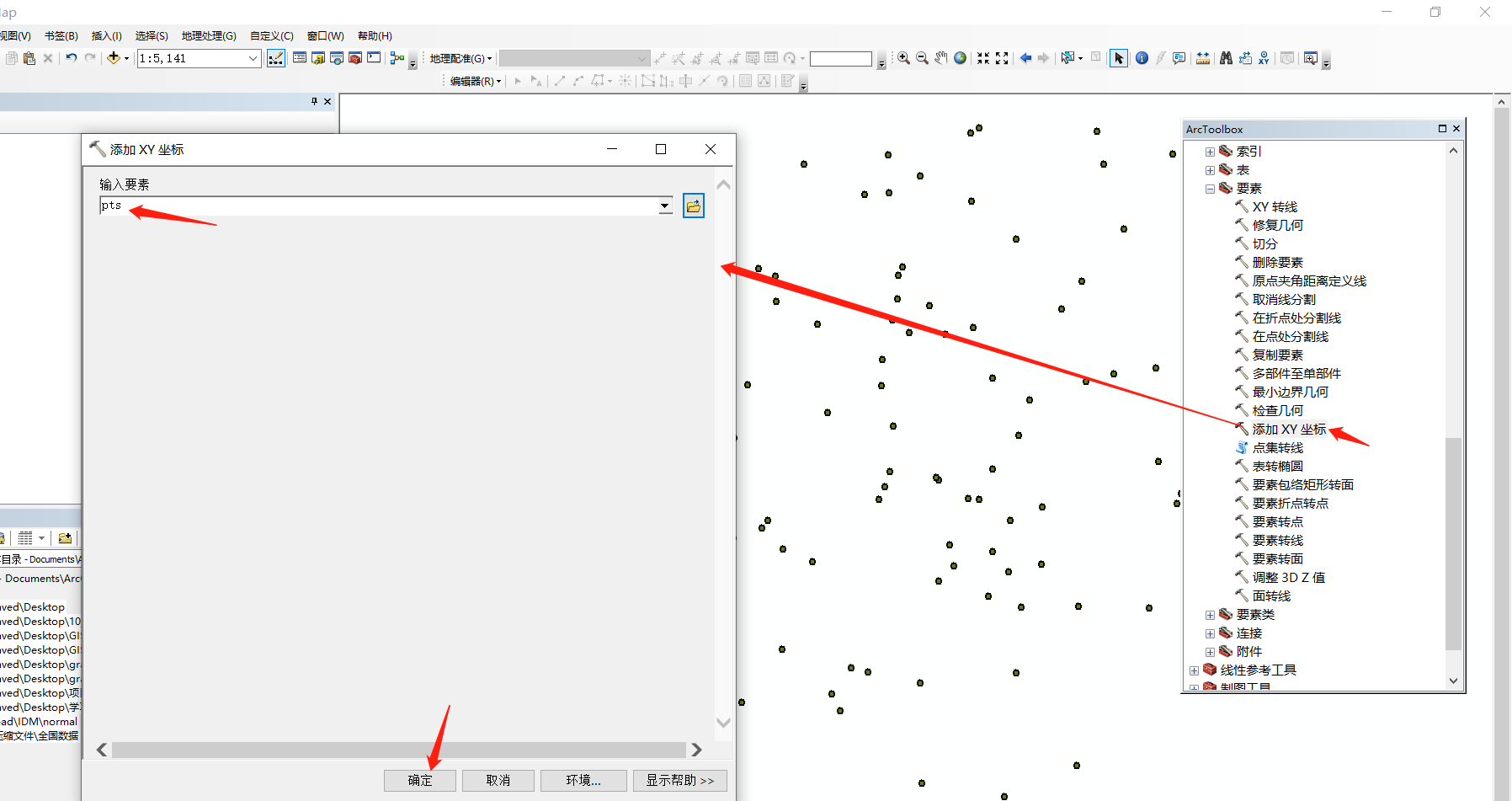This screenshot has height=801, width=1512.
Task: Open the 编辑器(R) dropdown menu
Action: pos(476,81)
